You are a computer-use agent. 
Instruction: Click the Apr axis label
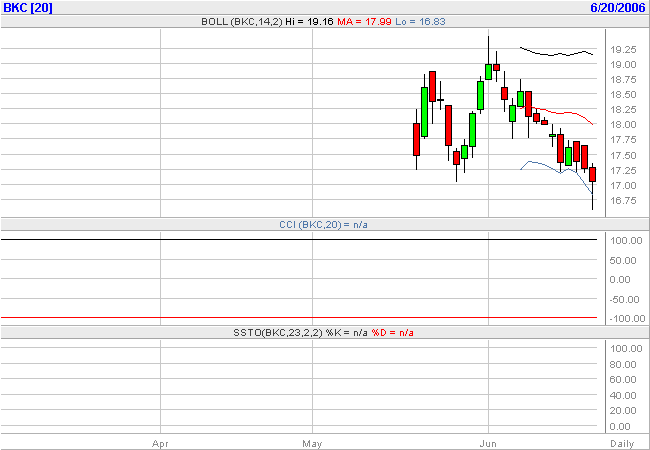[160, 444]
